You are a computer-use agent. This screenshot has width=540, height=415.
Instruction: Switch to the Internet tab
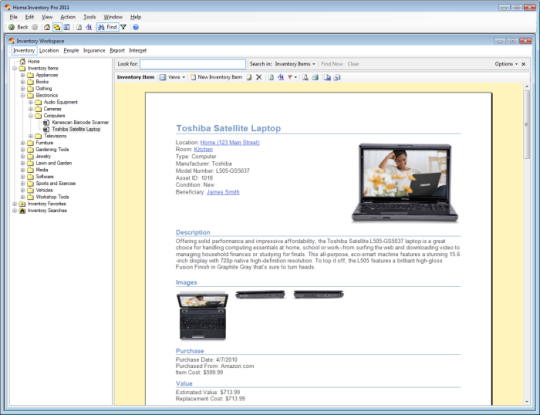pyautogui.click(x=138, y=50)
